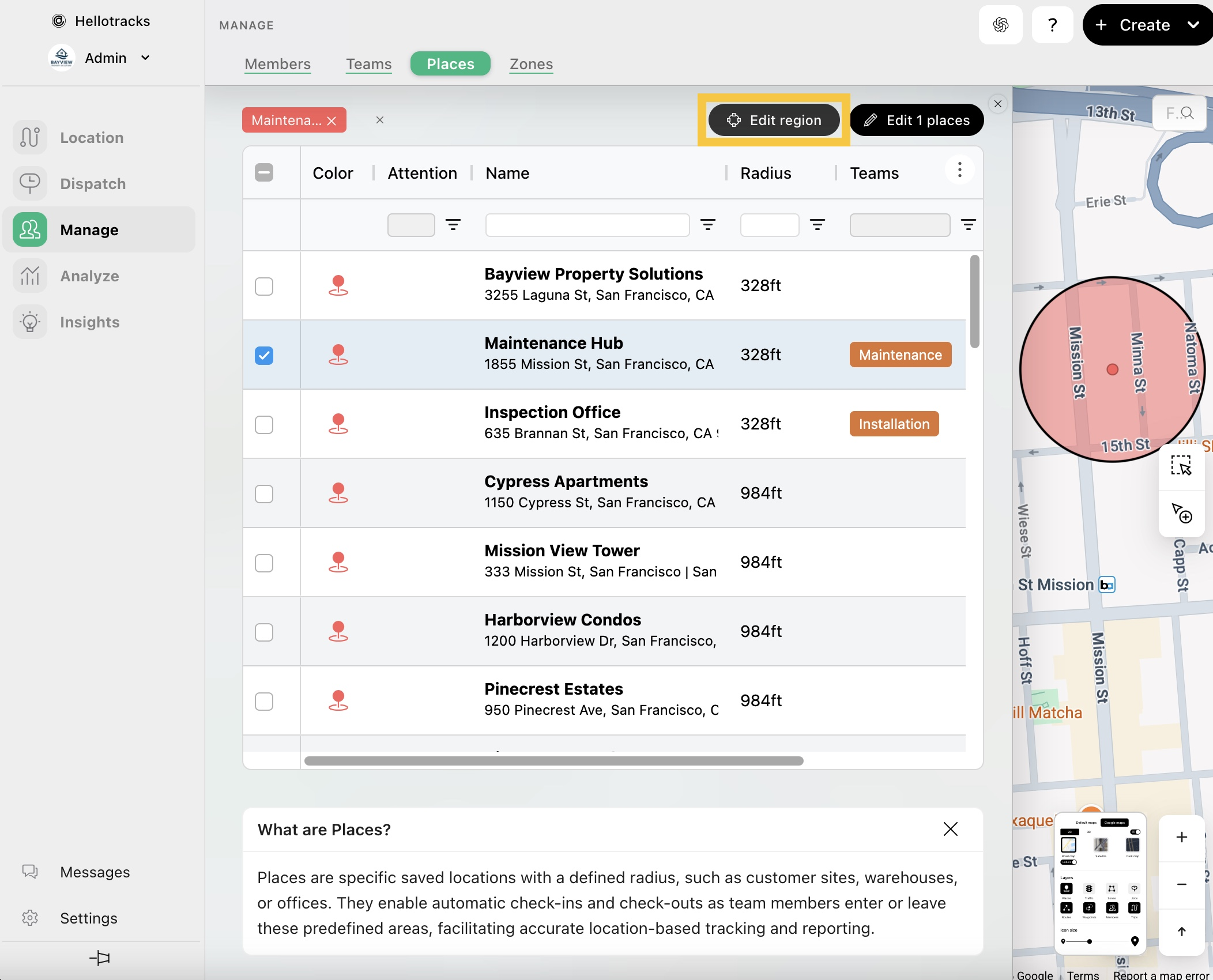Click the Analyze chart icon
The image size is (1213, 980).
[x=30, y=276]
